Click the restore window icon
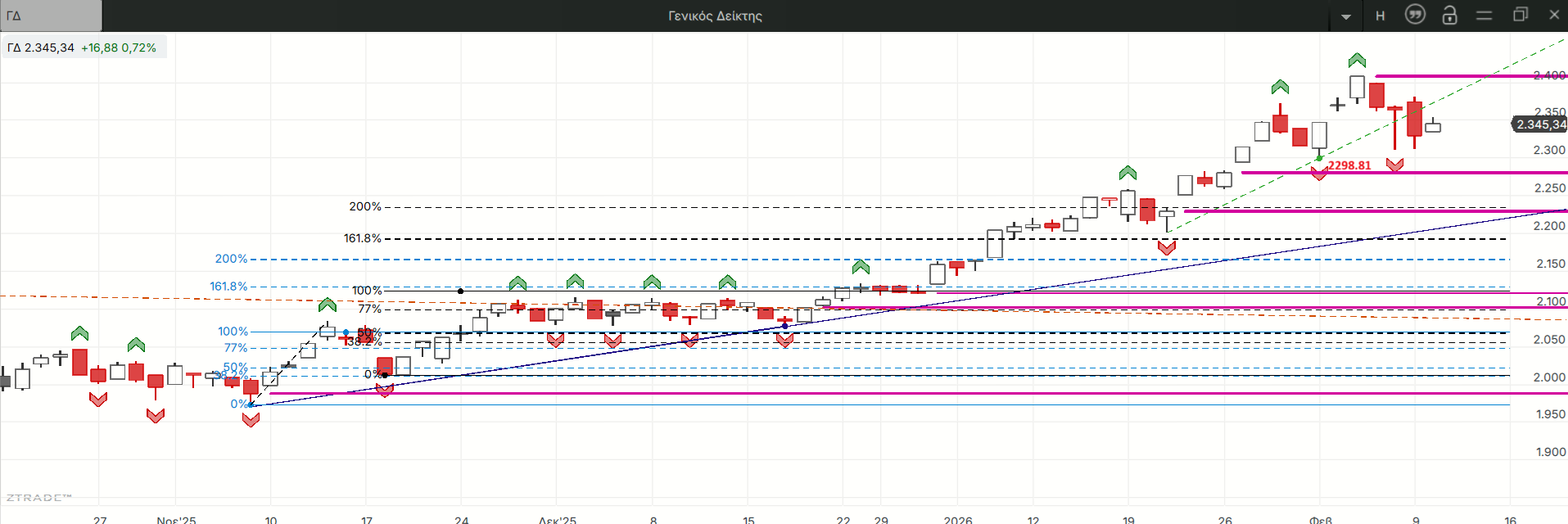Viewport: 1568px width, 524px height. click(1521, 15)
